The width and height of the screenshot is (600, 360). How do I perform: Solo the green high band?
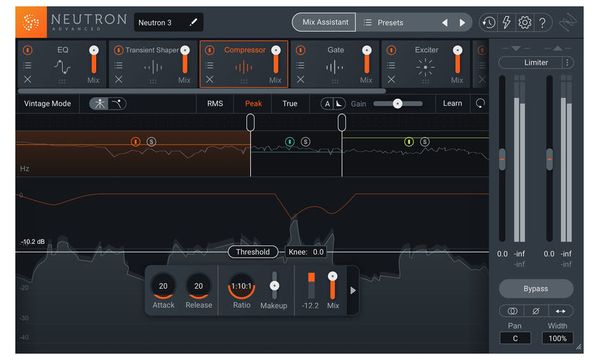pos(425,142)
